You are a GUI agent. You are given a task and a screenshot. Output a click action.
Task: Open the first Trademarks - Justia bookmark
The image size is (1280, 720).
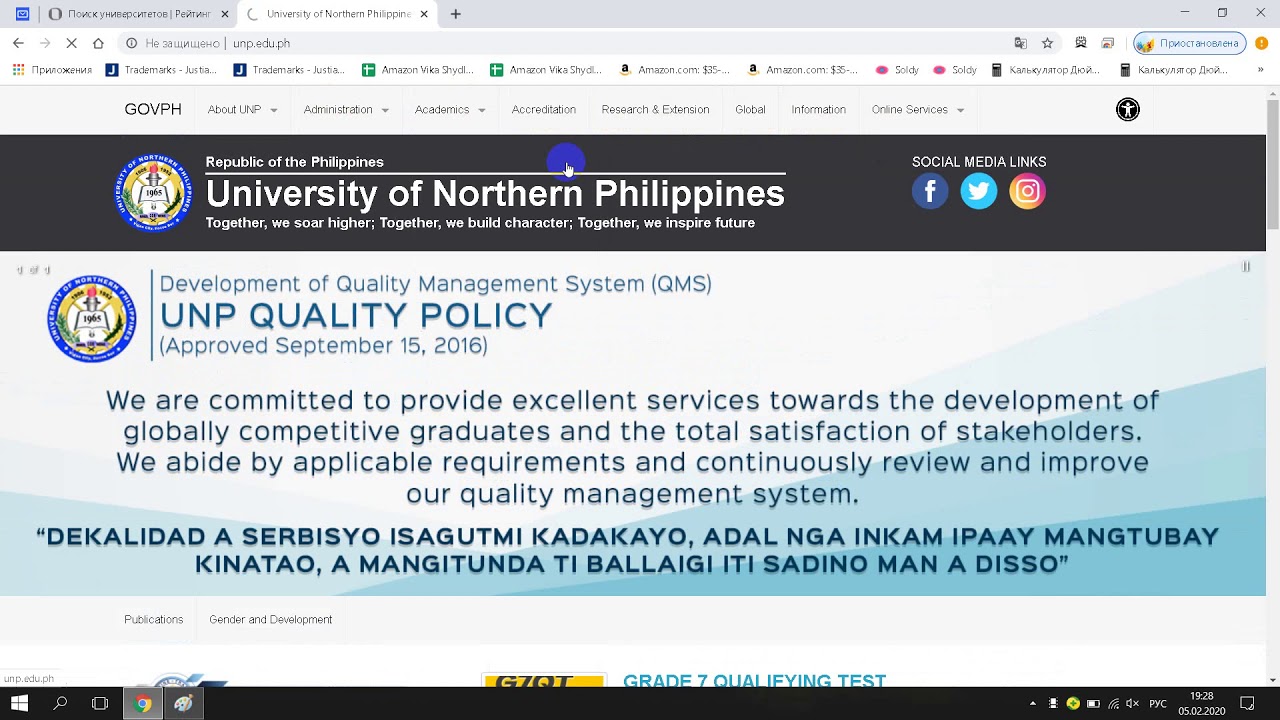161,70
